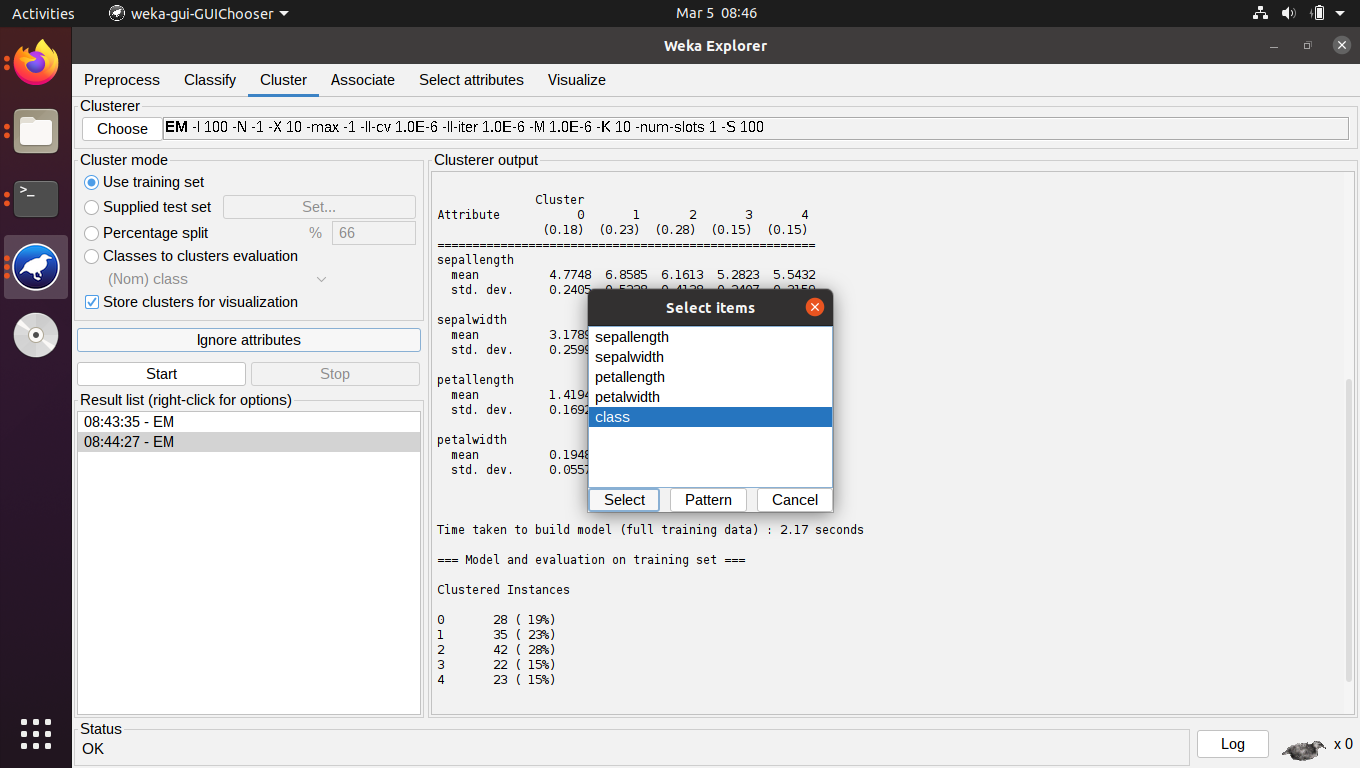Click the EM clusterer options field
Viewport: 1360px width, 768px height.
[x=756, y=128]
